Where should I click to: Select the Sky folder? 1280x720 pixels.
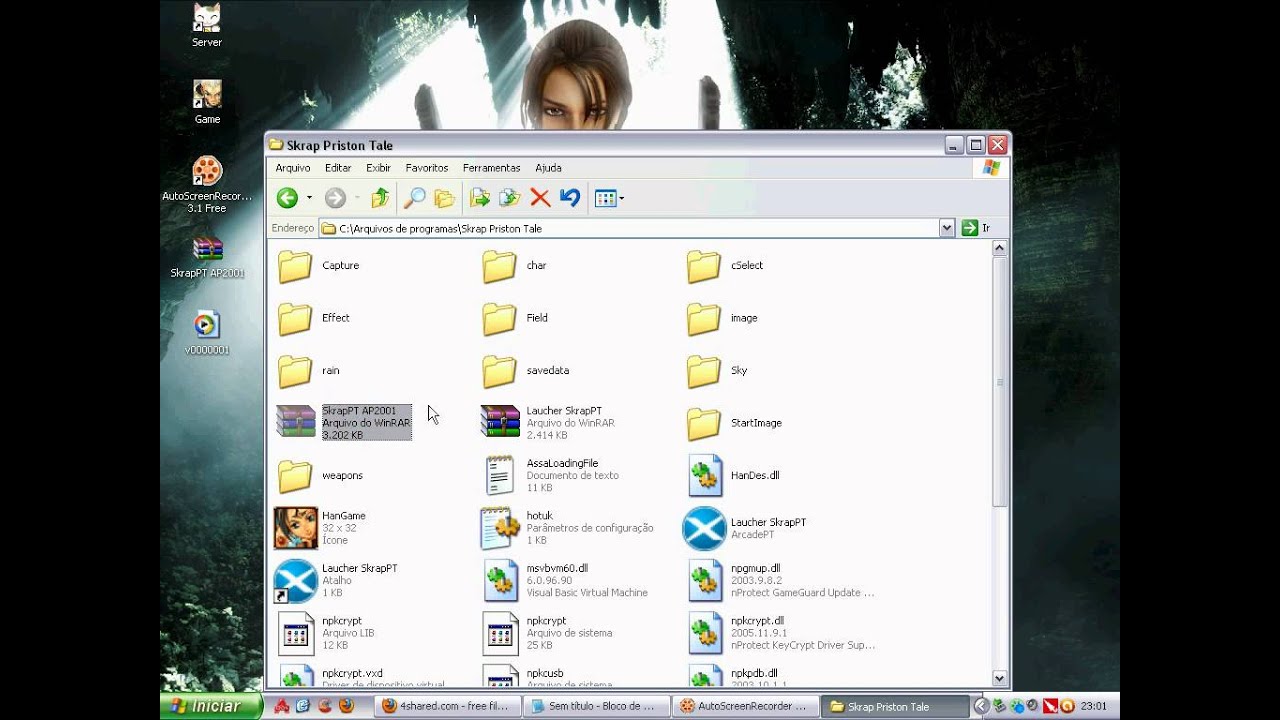717,371
